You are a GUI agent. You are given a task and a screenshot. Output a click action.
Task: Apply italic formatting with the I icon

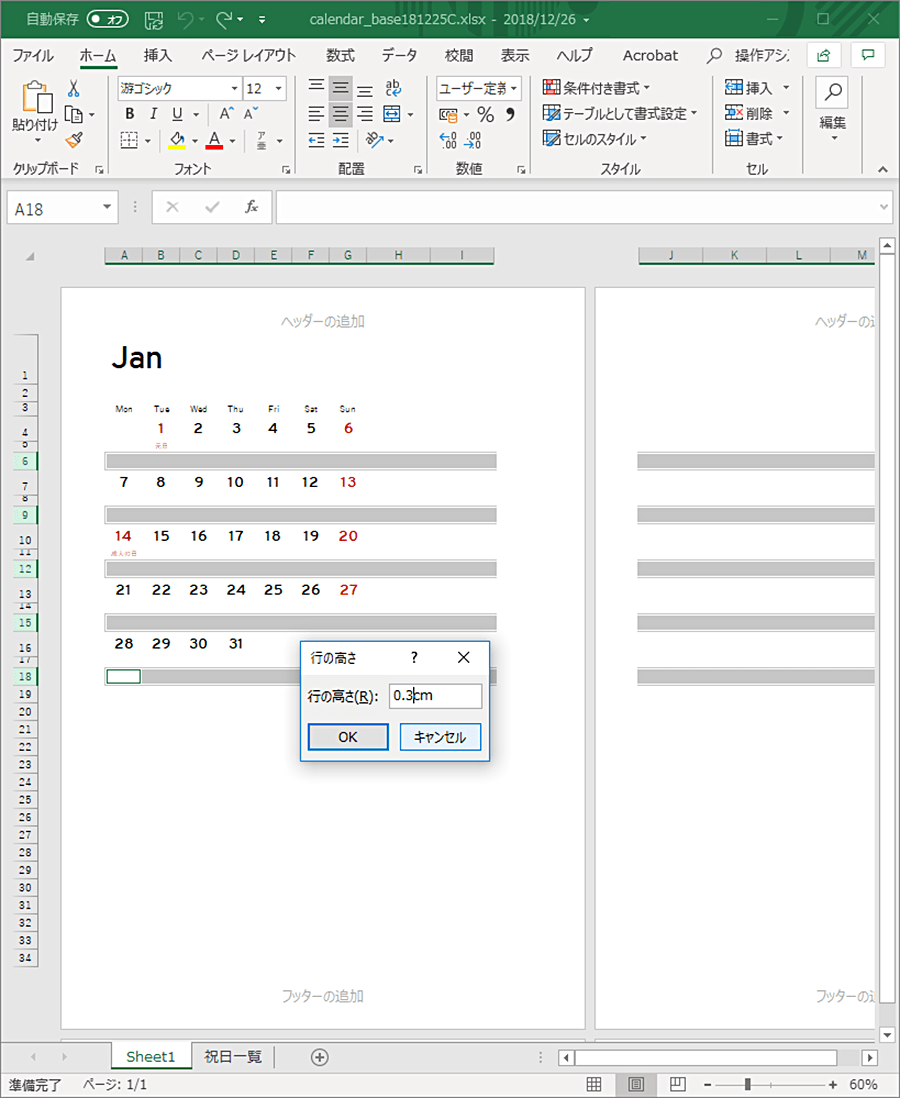(153, 114)
